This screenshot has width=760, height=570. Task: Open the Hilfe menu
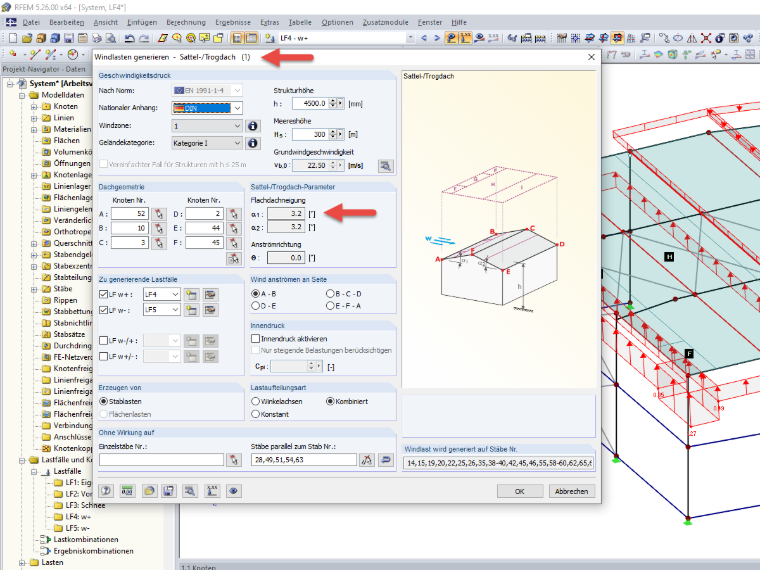(459, 22)
